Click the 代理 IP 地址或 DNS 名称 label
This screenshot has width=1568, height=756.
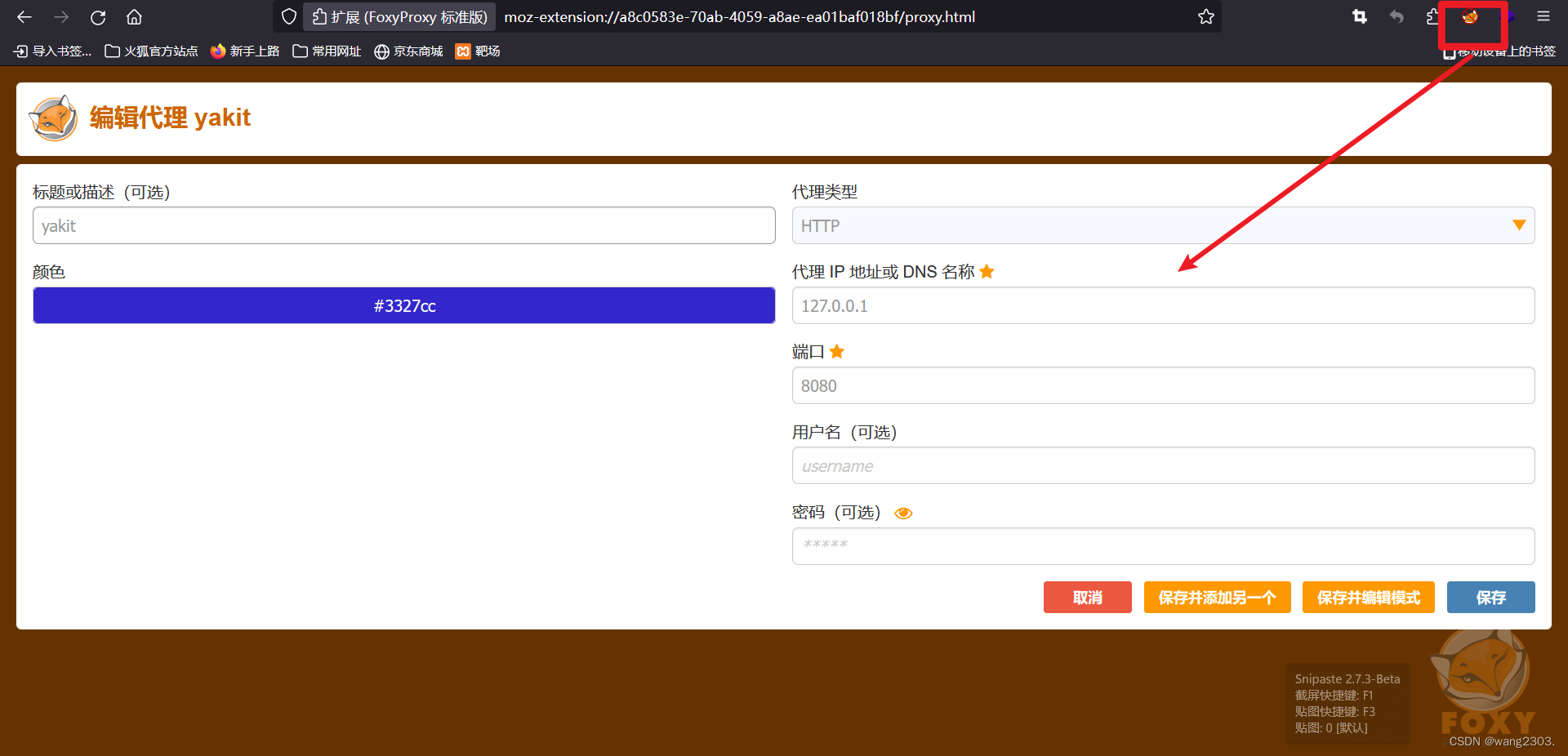(884, 272)
